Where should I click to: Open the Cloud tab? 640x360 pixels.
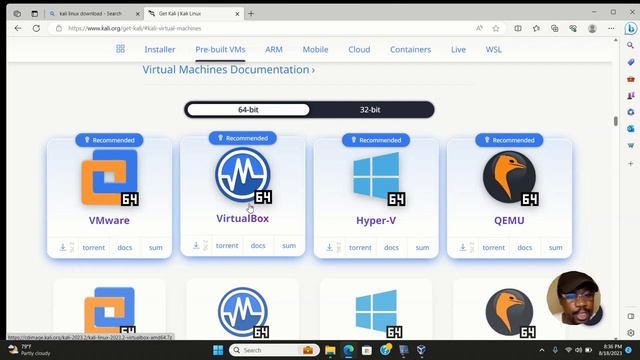pyautogui.click(x=359, y=49)
